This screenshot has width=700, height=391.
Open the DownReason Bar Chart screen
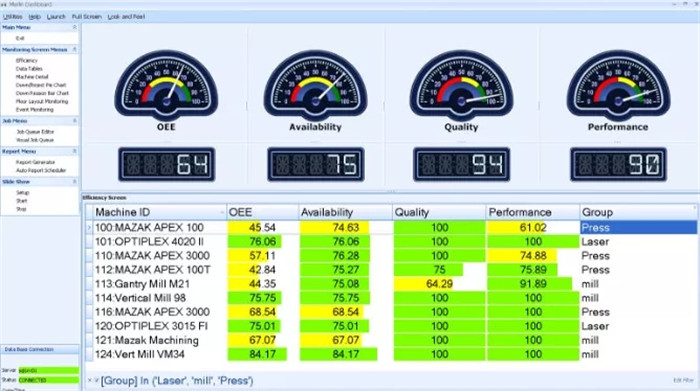[42, 93]
